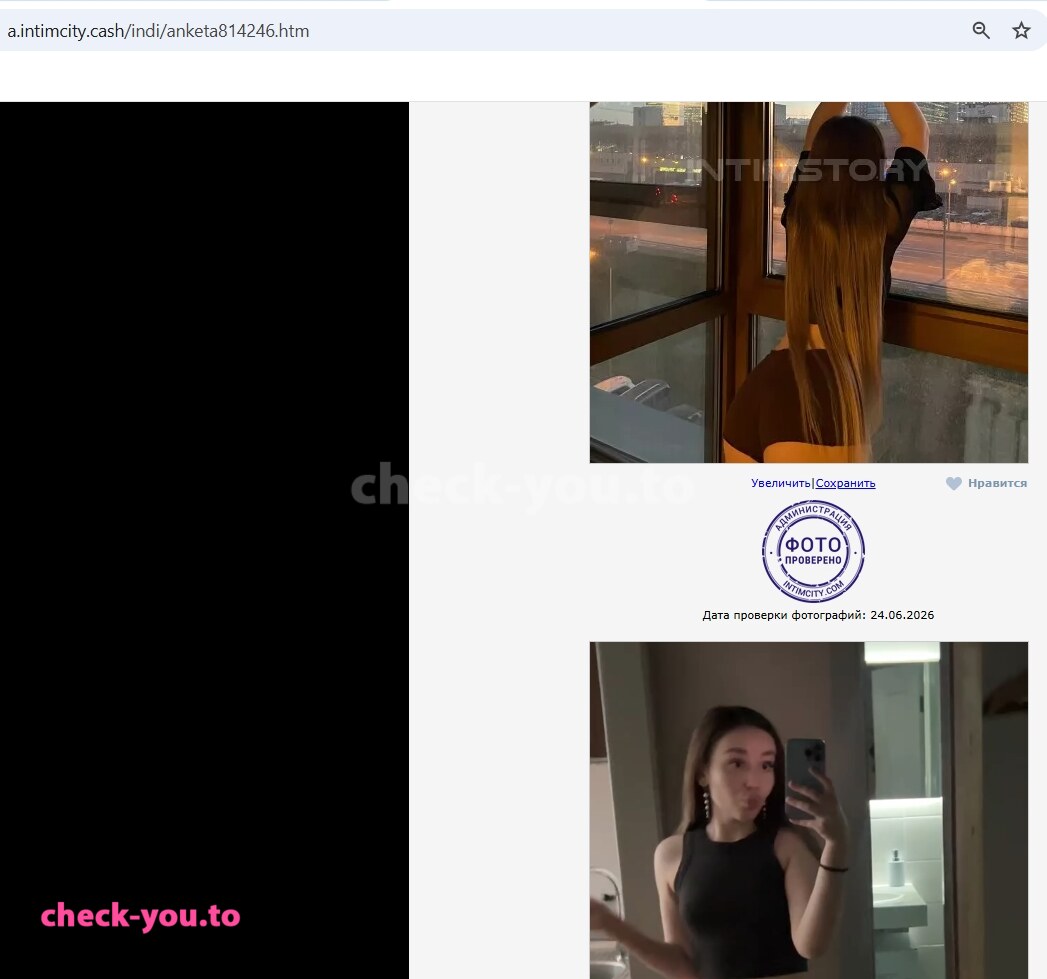Image resolution: width=1047 pixels, height=979 pixels.
Task: Like the photo via Нравится label
Action: (x=997, y=483)
